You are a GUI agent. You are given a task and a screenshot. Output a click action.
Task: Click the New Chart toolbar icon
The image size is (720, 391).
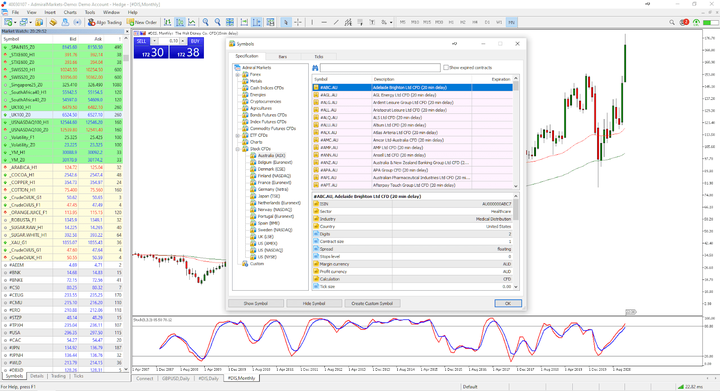point(8,22)
